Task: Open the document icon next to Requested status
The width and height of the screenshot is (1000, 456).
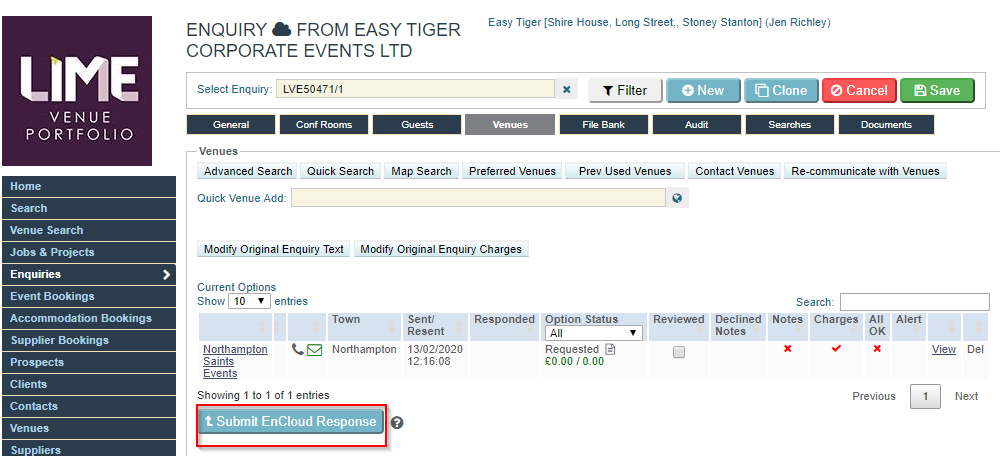Action: (610, 349)
